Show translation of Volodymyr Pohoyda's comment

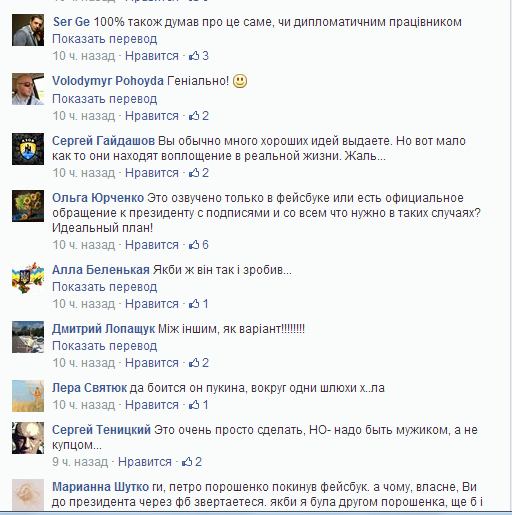click(x=105, y=99)
